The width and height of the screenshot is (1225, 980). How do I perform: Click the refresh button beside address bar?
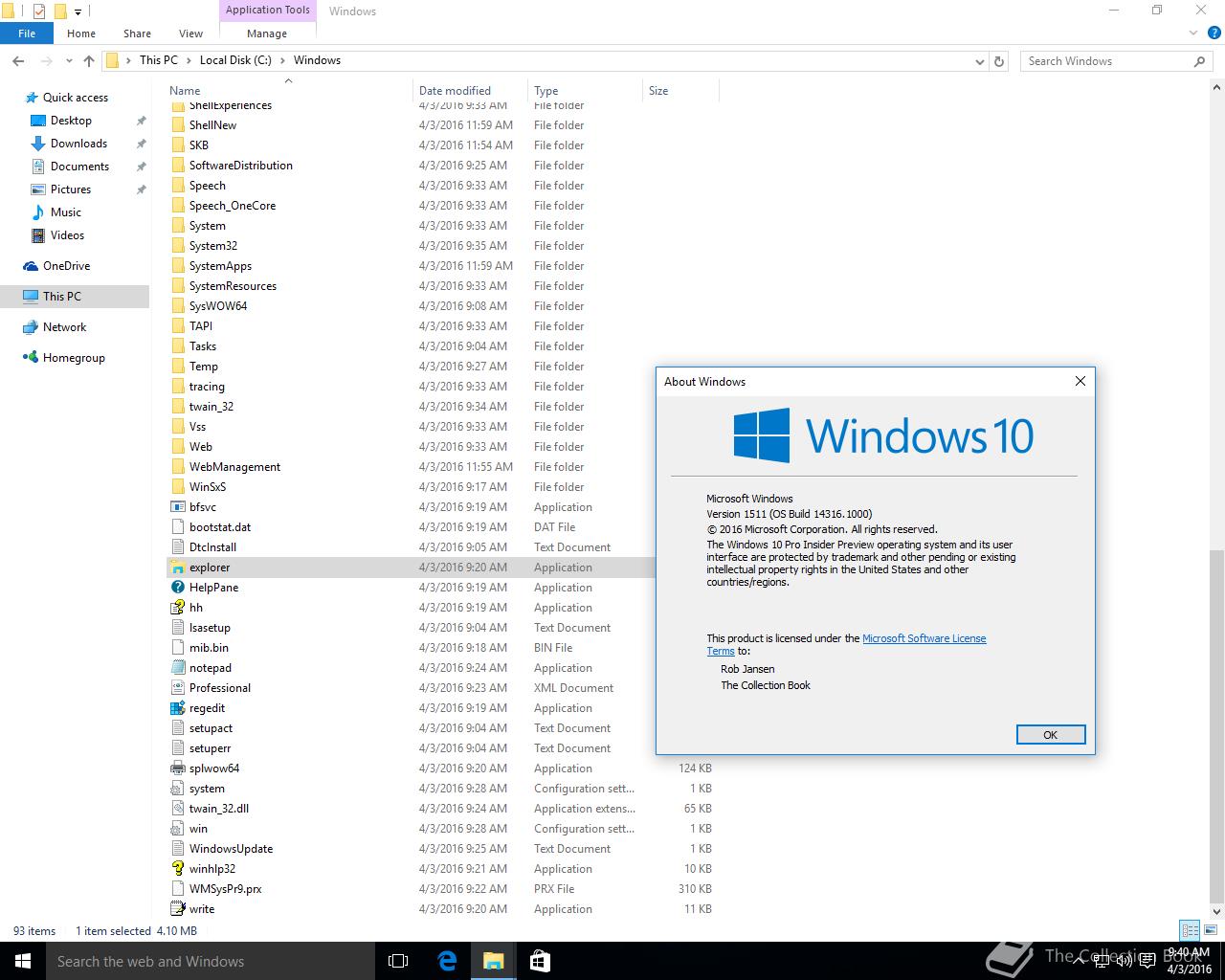(x=999, y=60)
